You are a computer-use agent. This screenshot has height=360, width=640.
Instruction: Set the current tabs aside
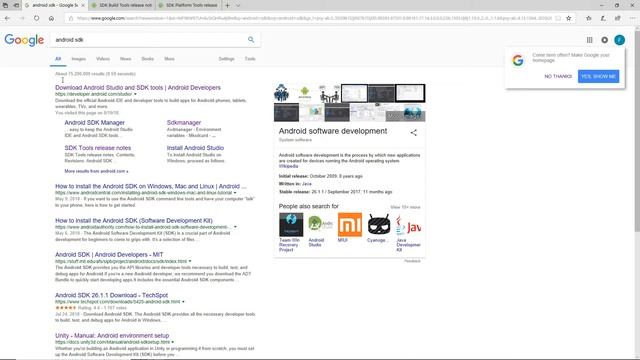[x=16, y=5]
